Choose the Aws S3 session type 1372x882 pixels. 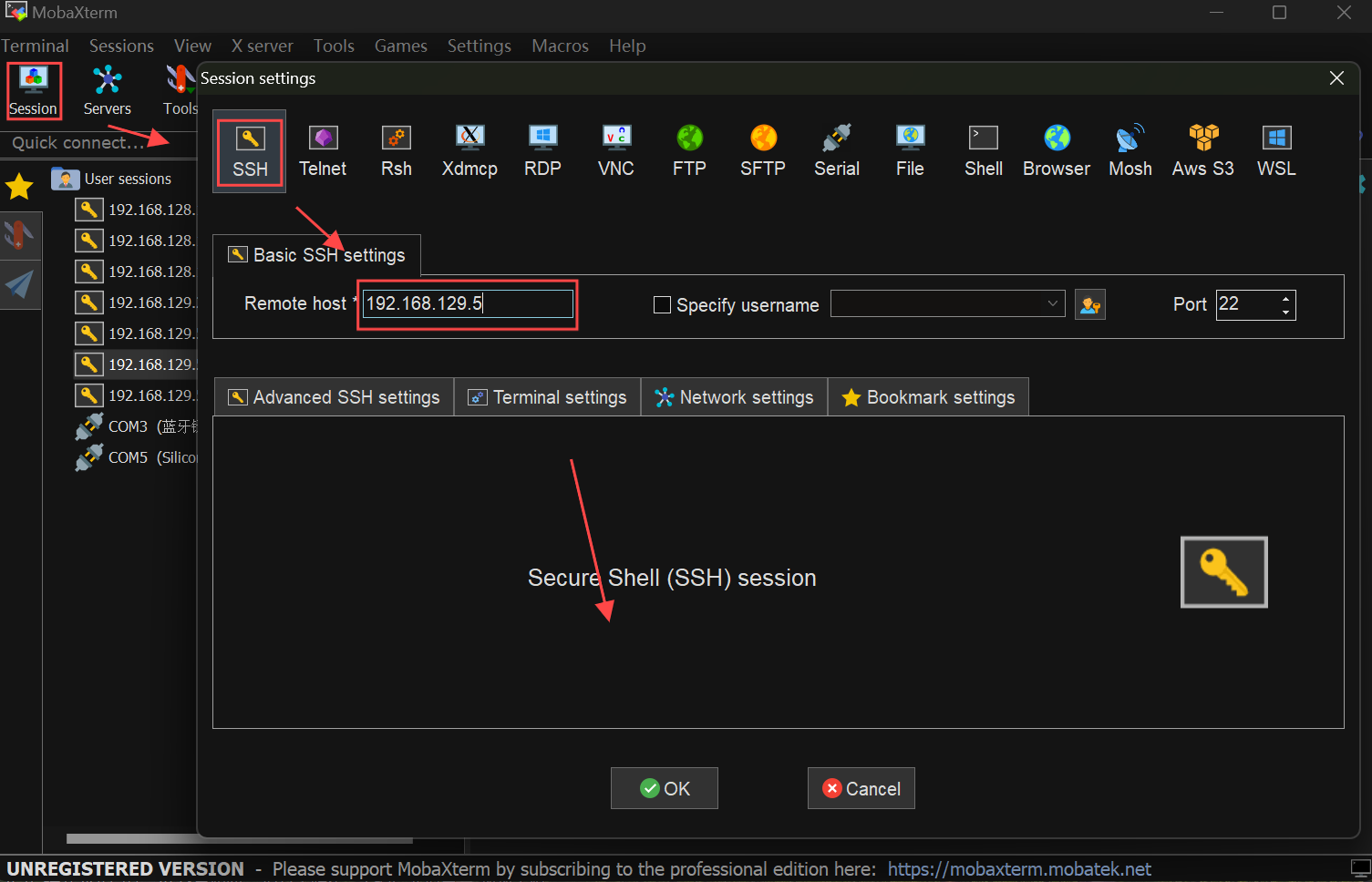[1203, 151]
